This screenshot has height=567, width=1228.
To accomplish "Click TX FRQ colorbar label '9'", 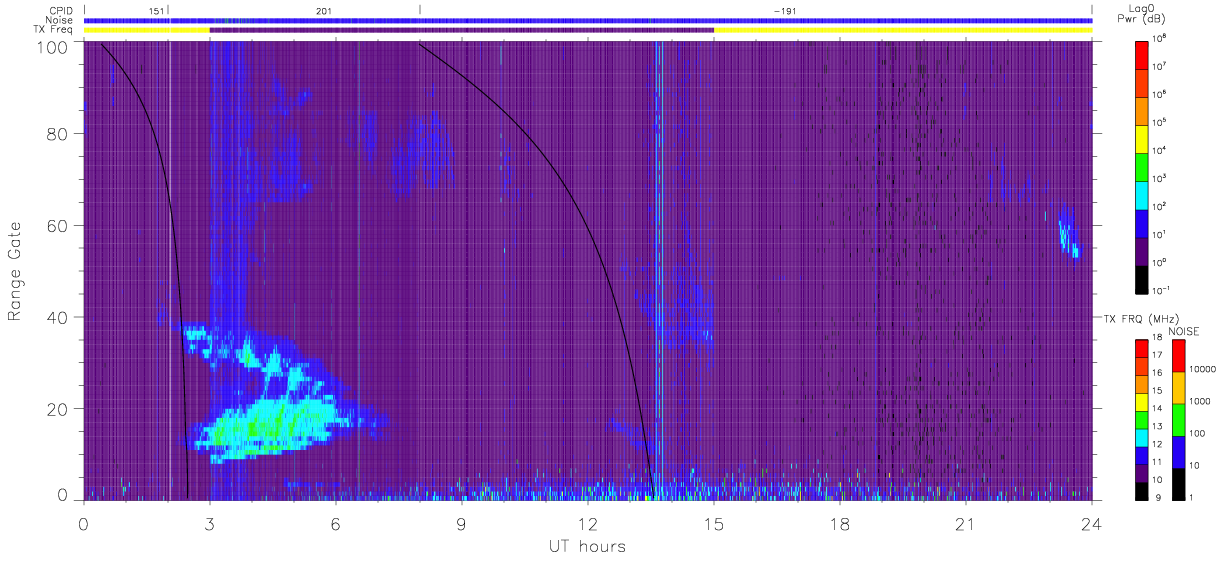I will [x=1157, y=498].
